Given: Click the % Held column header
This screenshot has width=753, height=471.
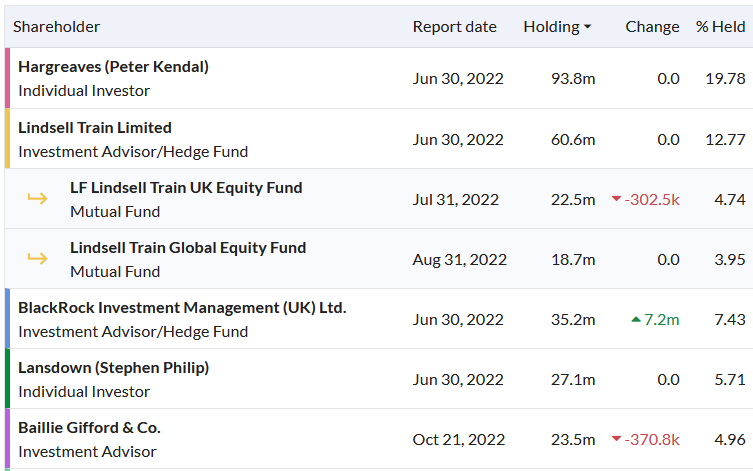Looking at the screenshot, I should [x=720, y=27].
